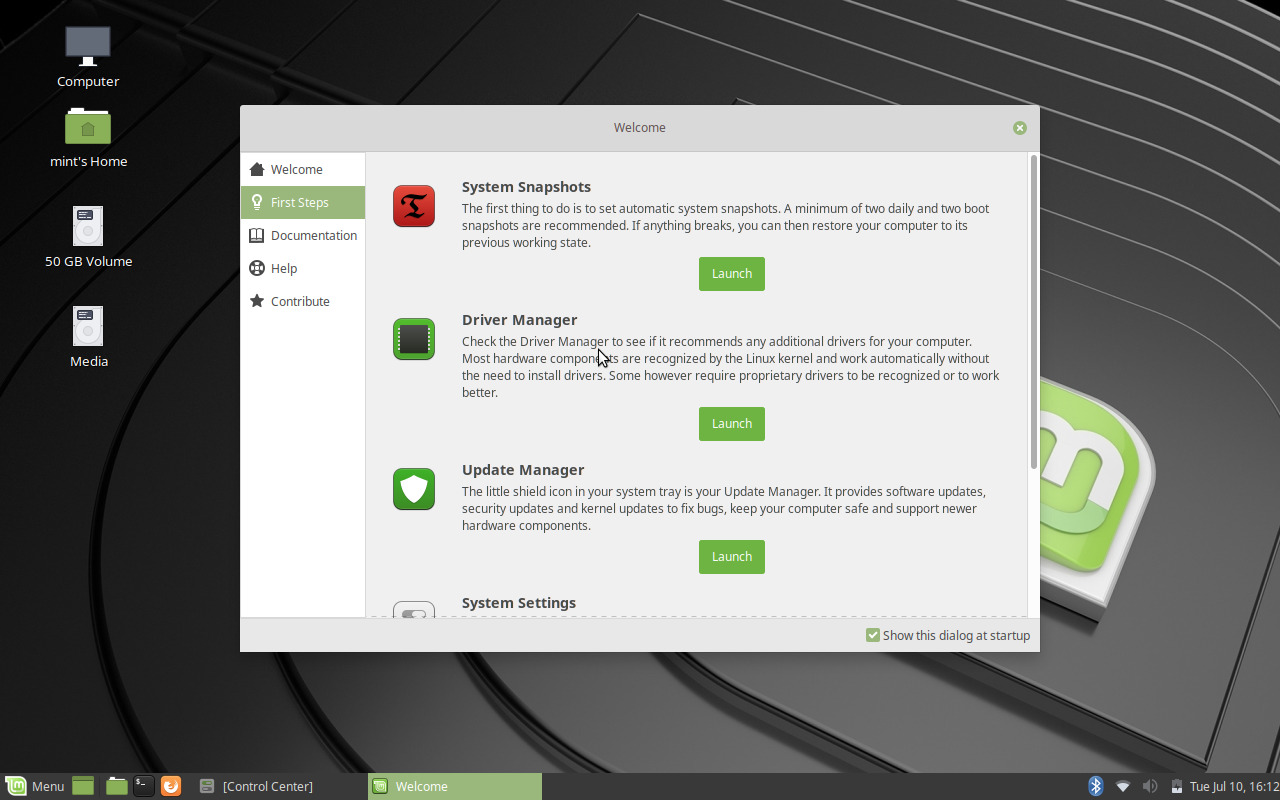
Task: Click the Documentation book icon
Action: point(256,235)
